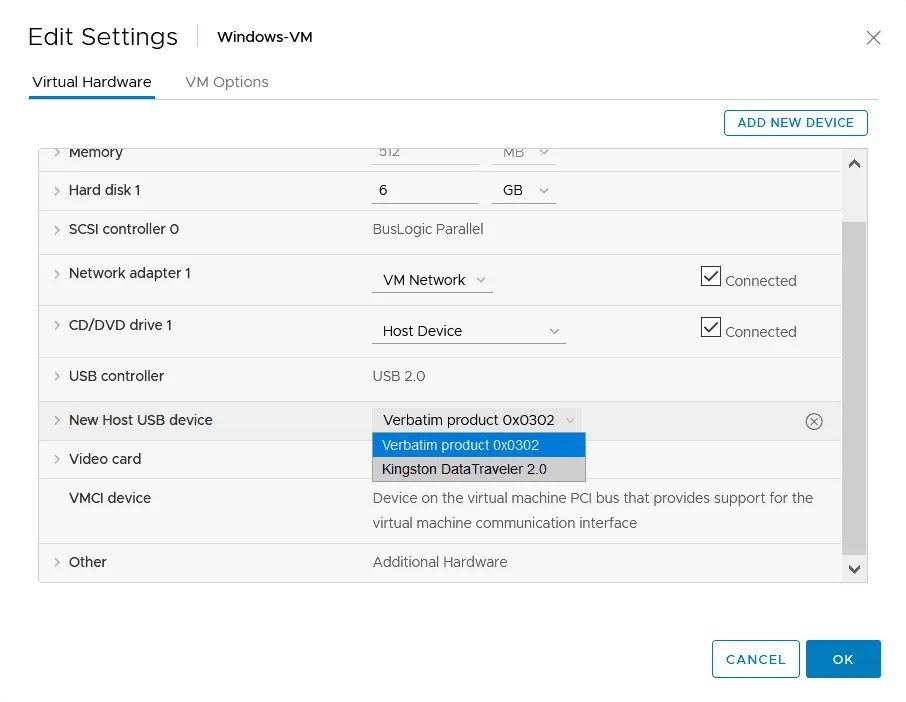906x702 pixels.
Task: Expand the Video card settings
Action: click(57, 459)
